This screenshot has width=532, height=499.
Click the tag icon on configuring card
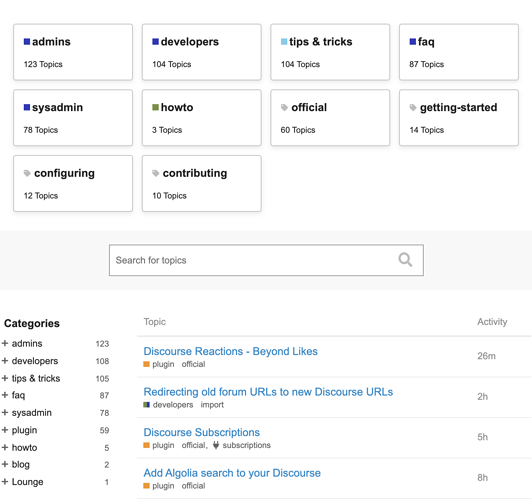[27, 173]
